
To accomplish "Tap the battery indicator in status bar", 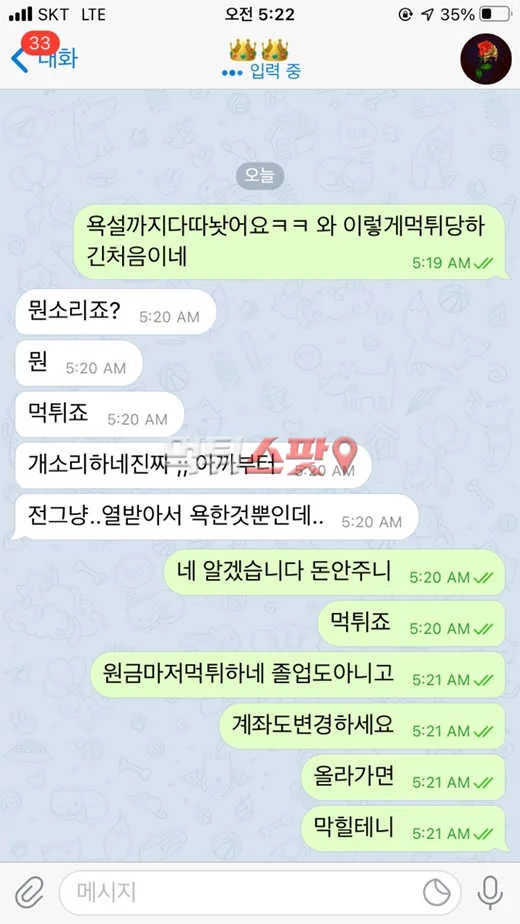I will [x=495, y=14].
